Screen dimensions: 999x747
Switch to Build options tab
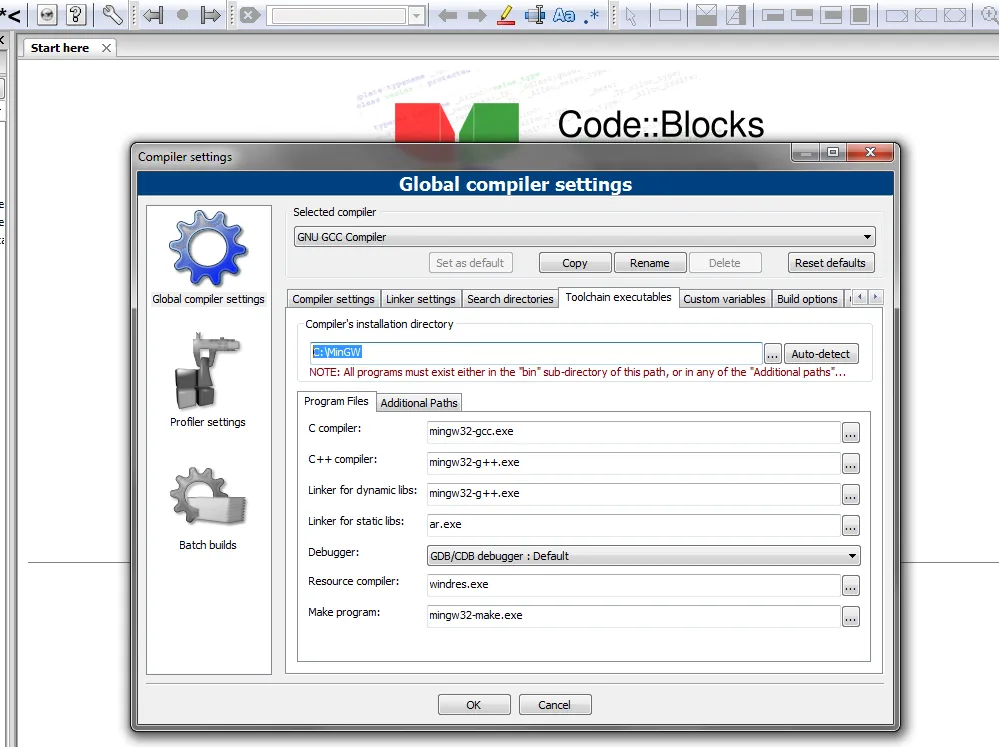tap(807, 299)
